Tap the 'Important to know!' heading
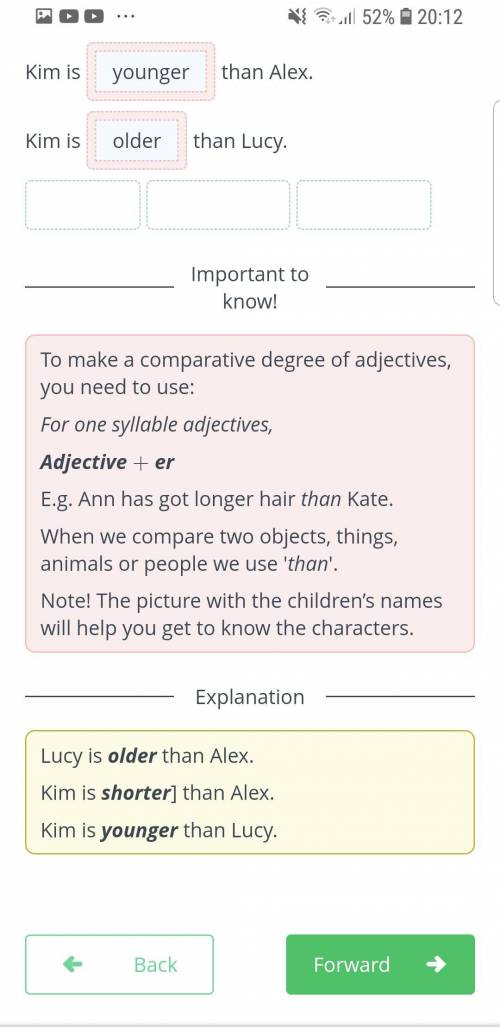The width and height of the screenshot is (500, 1027). click(250, 288)
